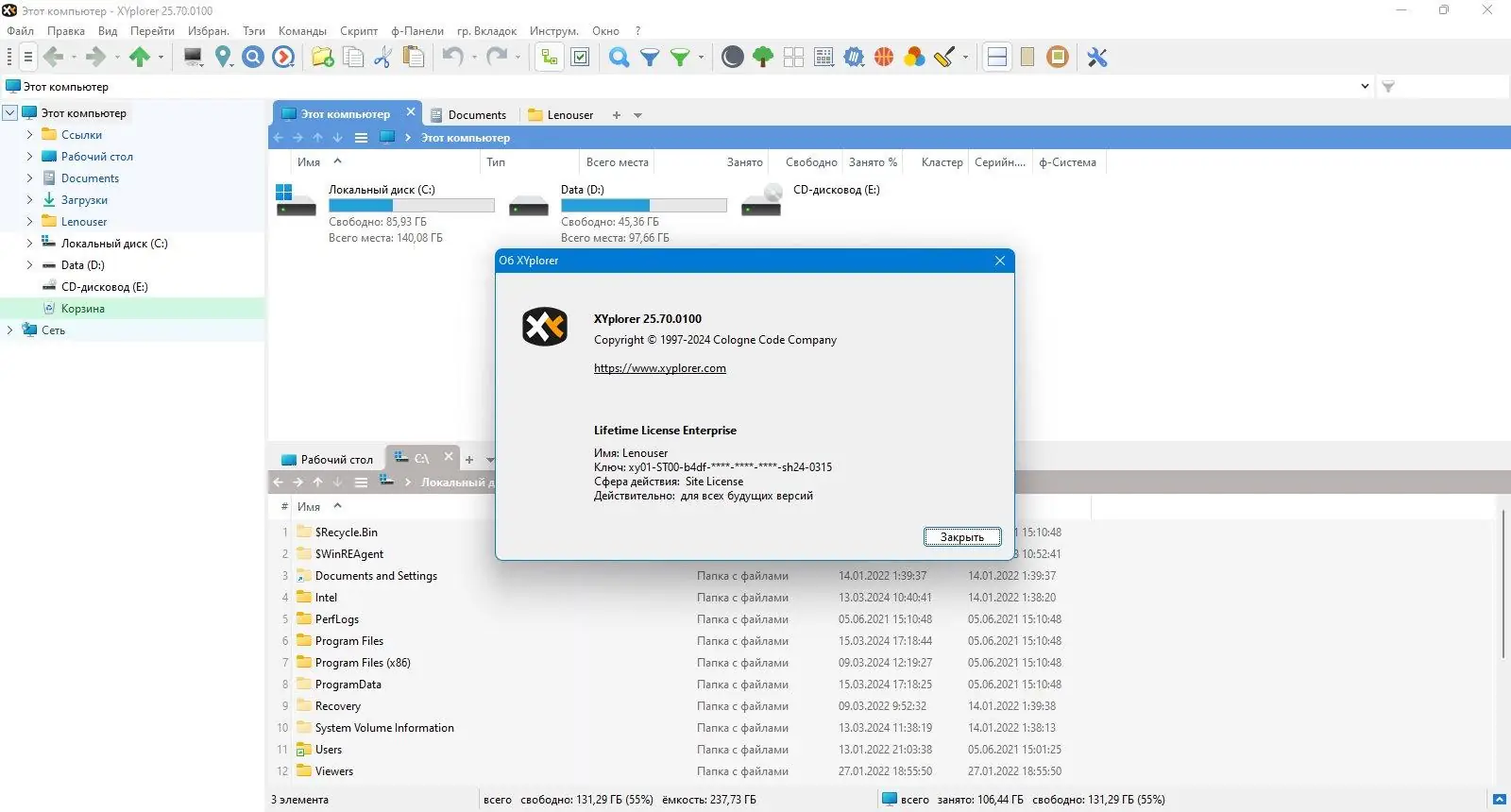Image resolution: width=1511 pixels, height=812 pixels.
Task: Add a new tab in the top pane
Action: [x=617, y=115]
